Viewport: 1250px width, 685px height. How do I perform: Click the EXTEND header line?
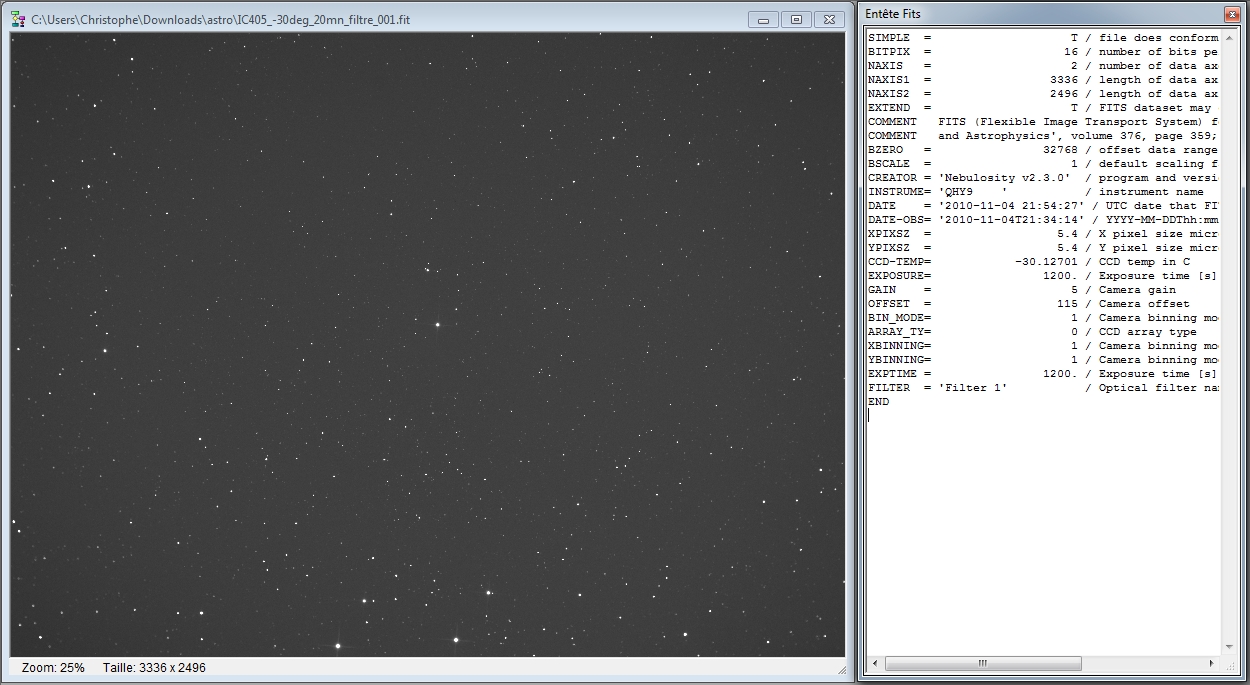point(1043,108)
